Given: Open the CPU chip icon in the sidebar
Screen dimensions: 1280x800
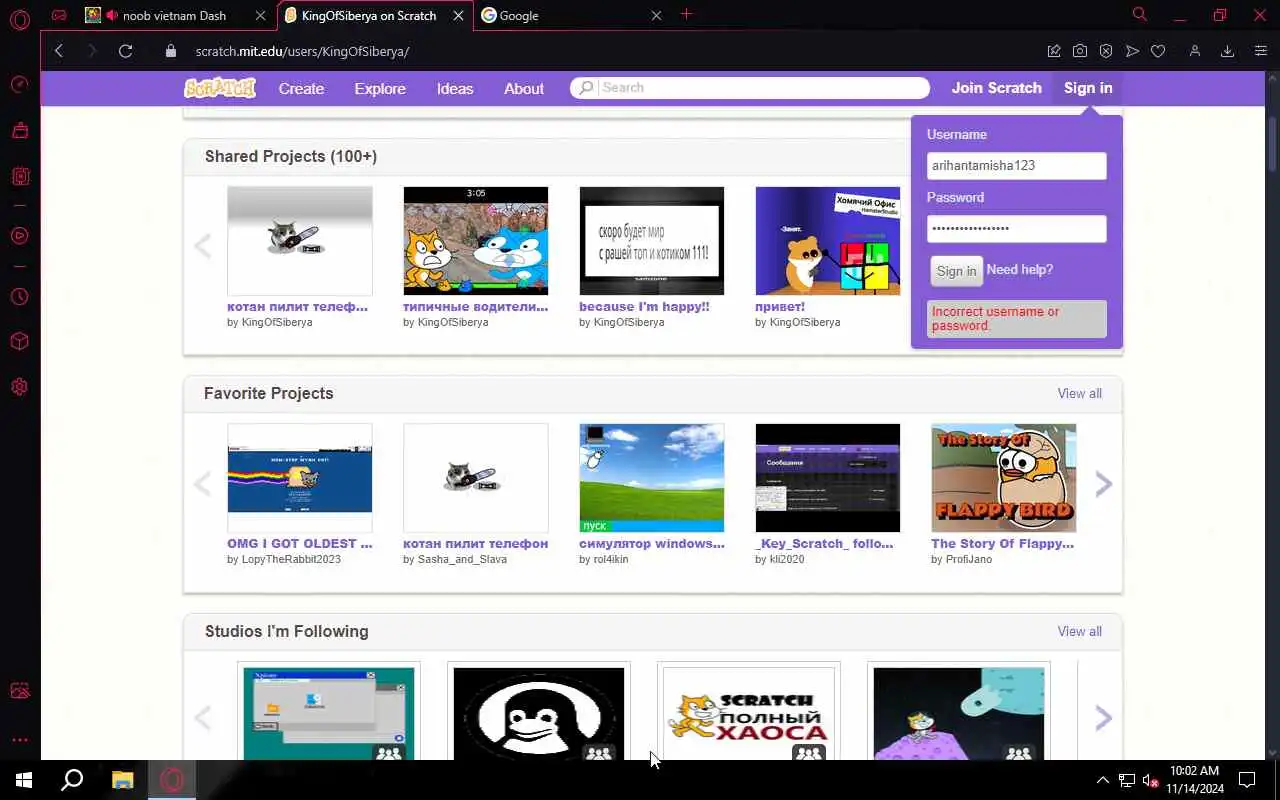Looking at the screenshot, I should click(19, 176).
